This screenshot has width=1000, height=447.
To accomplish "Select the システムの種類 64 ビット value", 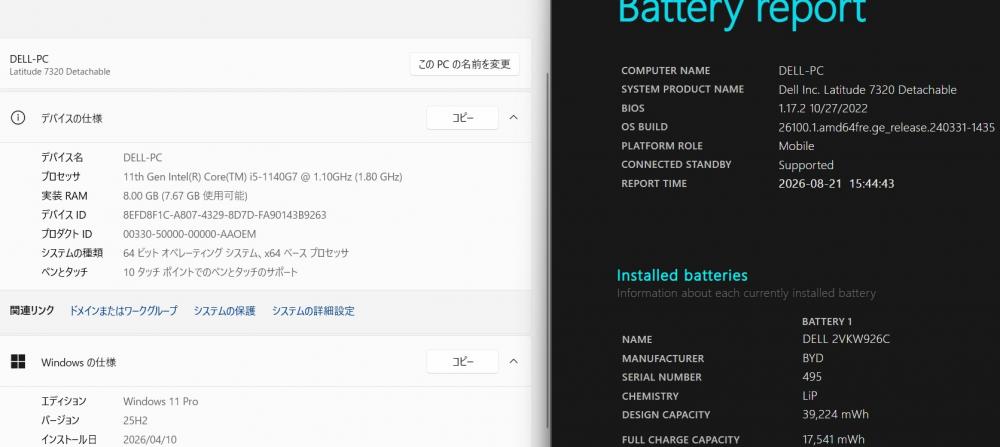I will pyautogui.click(x=236, y=253).
